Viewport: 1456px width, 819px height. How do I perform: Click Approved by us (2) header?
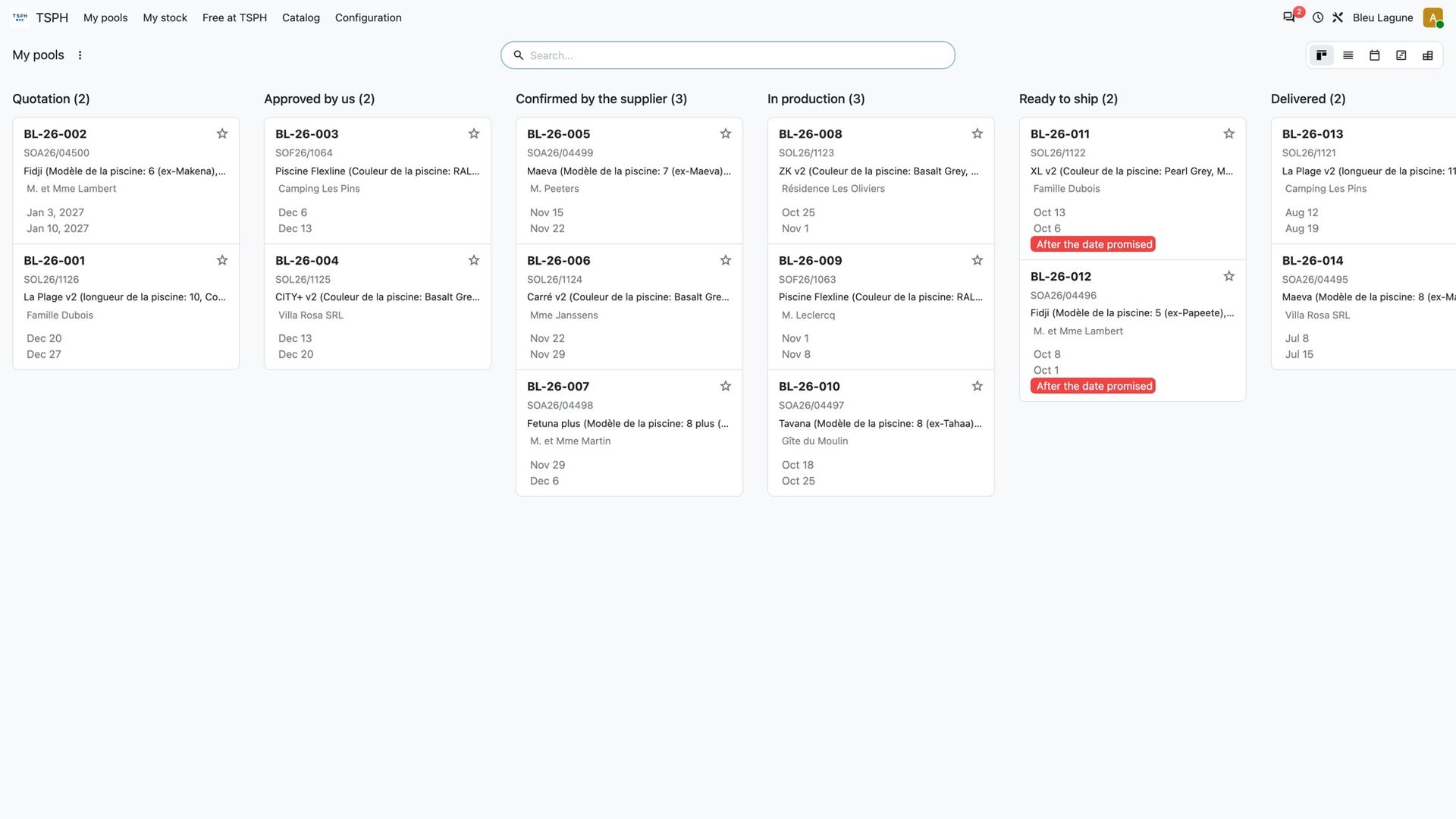(x=319, y=99)
